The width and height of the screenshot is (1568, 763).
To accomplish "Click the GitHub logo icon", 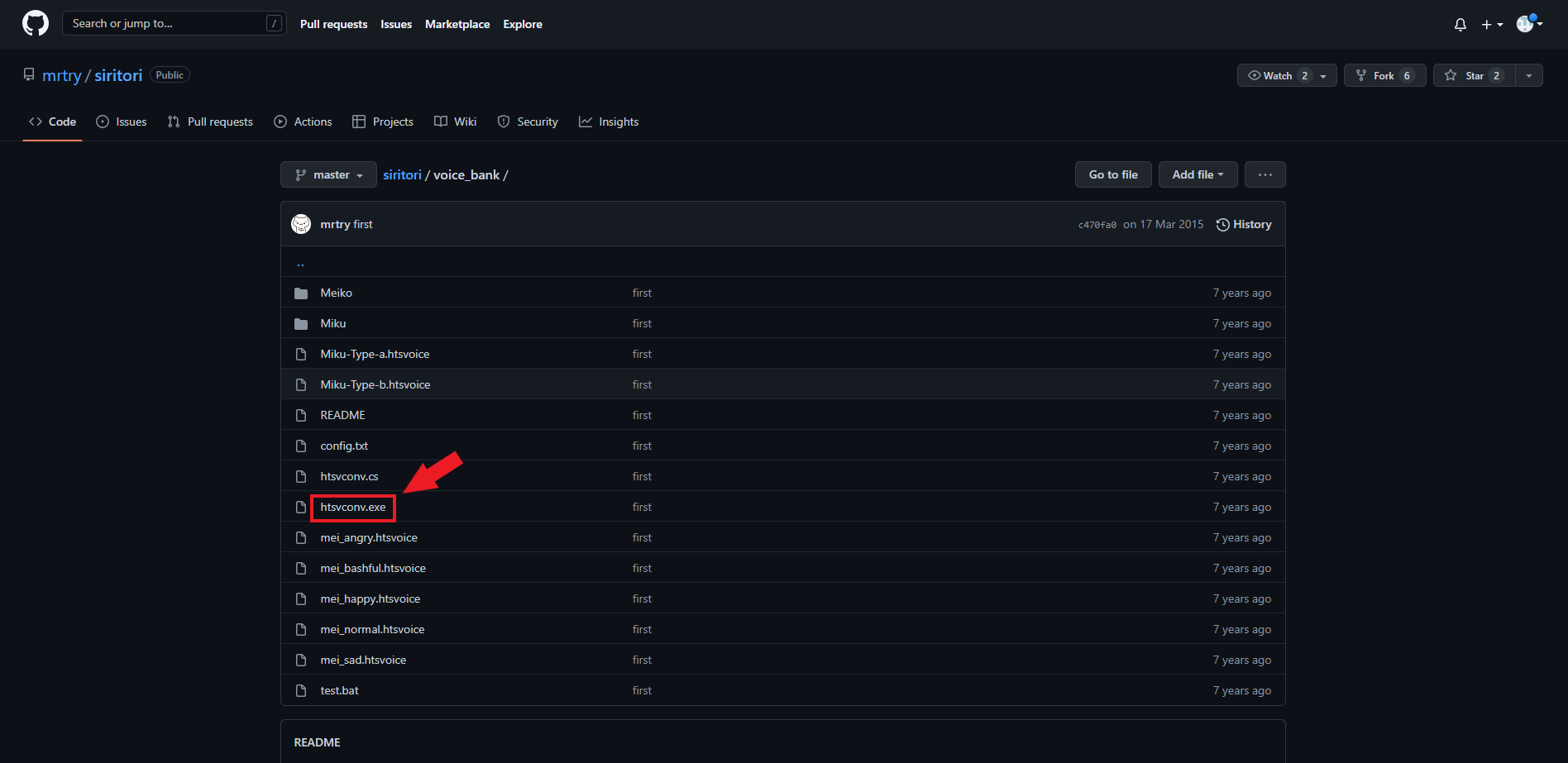I will pos(36,23).
